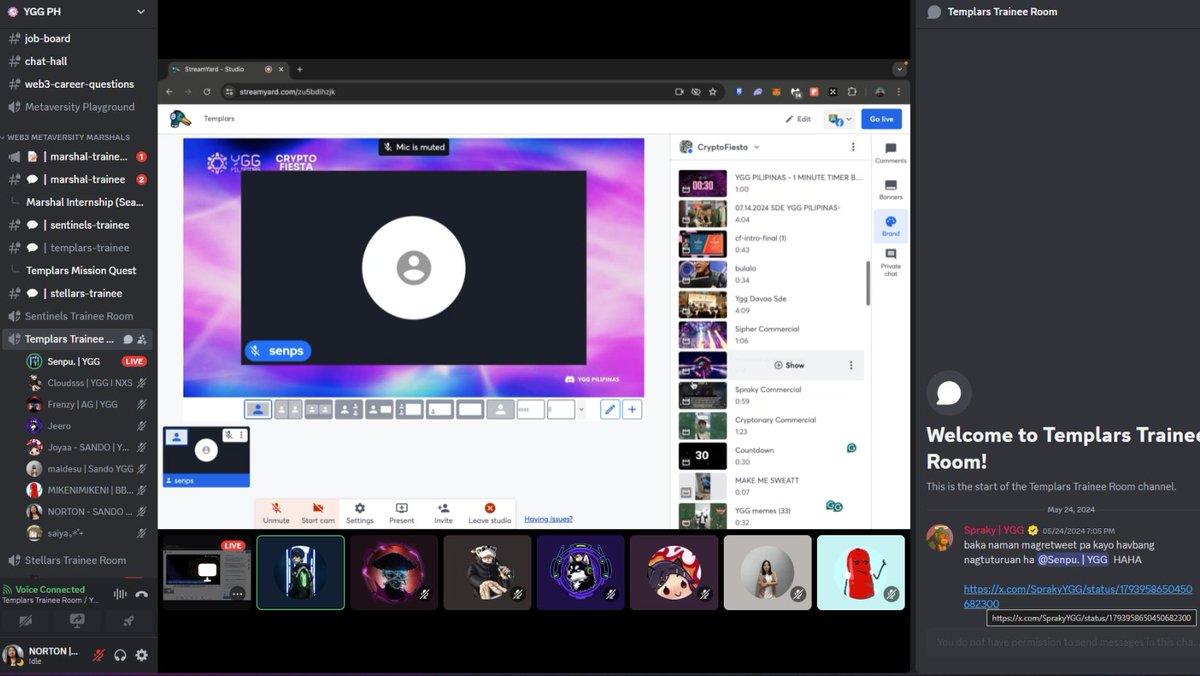Select solo layout in layout bar
Screen dimensions: 1200x676
click(x=258, y=409)
